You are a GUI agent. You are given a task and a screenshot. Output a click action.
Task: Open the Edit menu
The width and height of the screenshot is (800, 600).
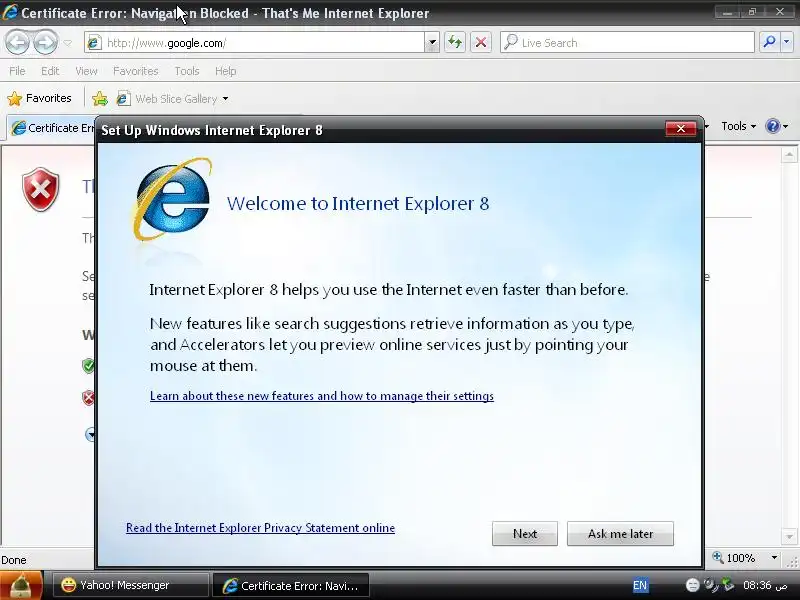click(50, 71)
